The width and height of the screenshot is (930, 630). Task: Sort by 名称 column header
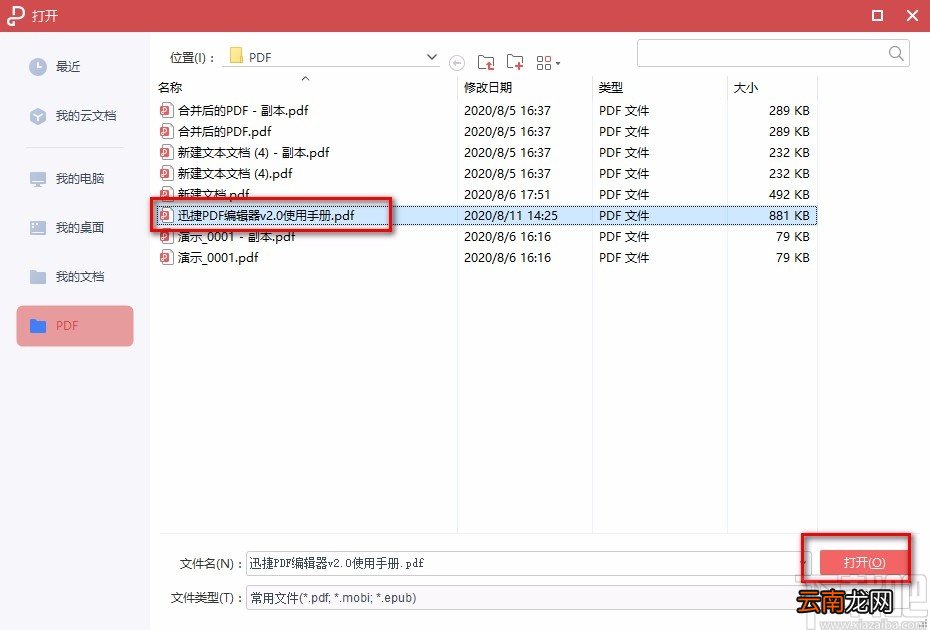coord(170,88)
